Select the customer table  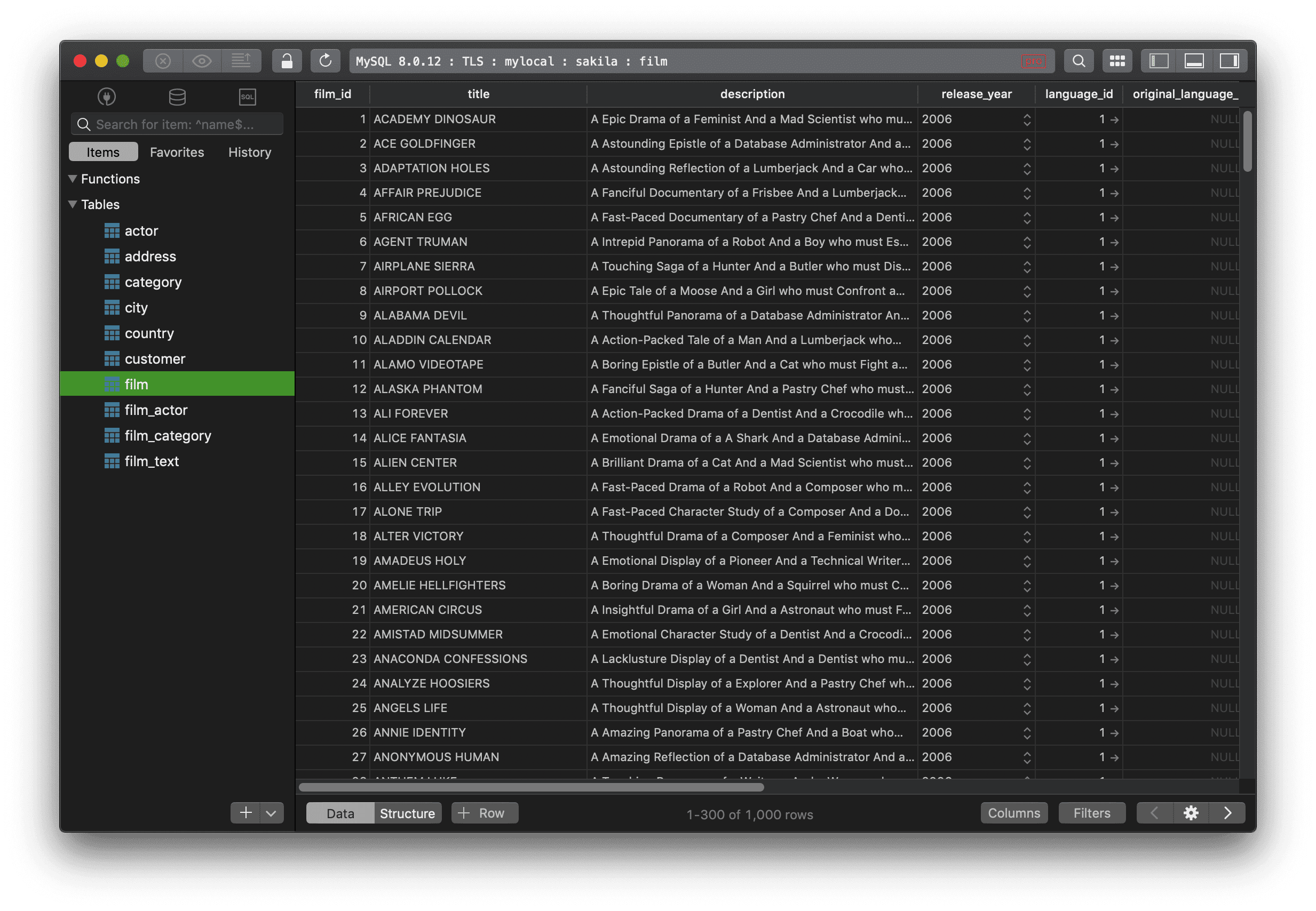point(177,359)
